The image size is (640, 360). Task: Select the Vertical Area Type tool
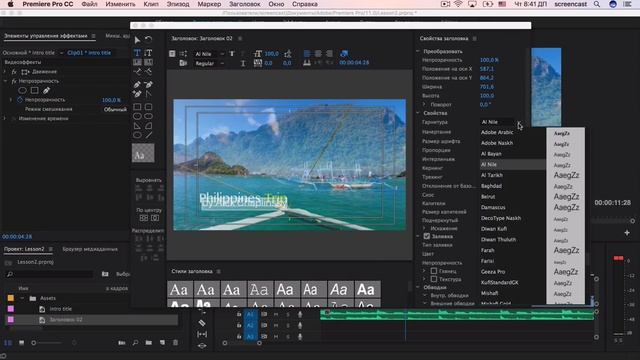(x=149, y=62)
